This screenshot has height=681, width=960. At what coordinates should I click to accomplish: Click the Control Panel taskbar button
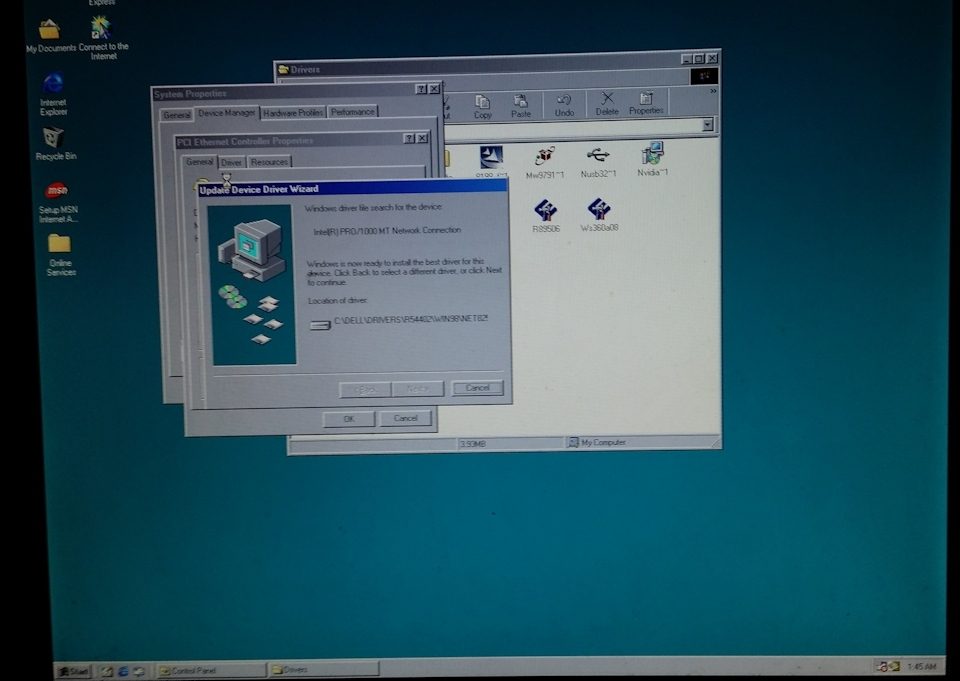[210, 671]
